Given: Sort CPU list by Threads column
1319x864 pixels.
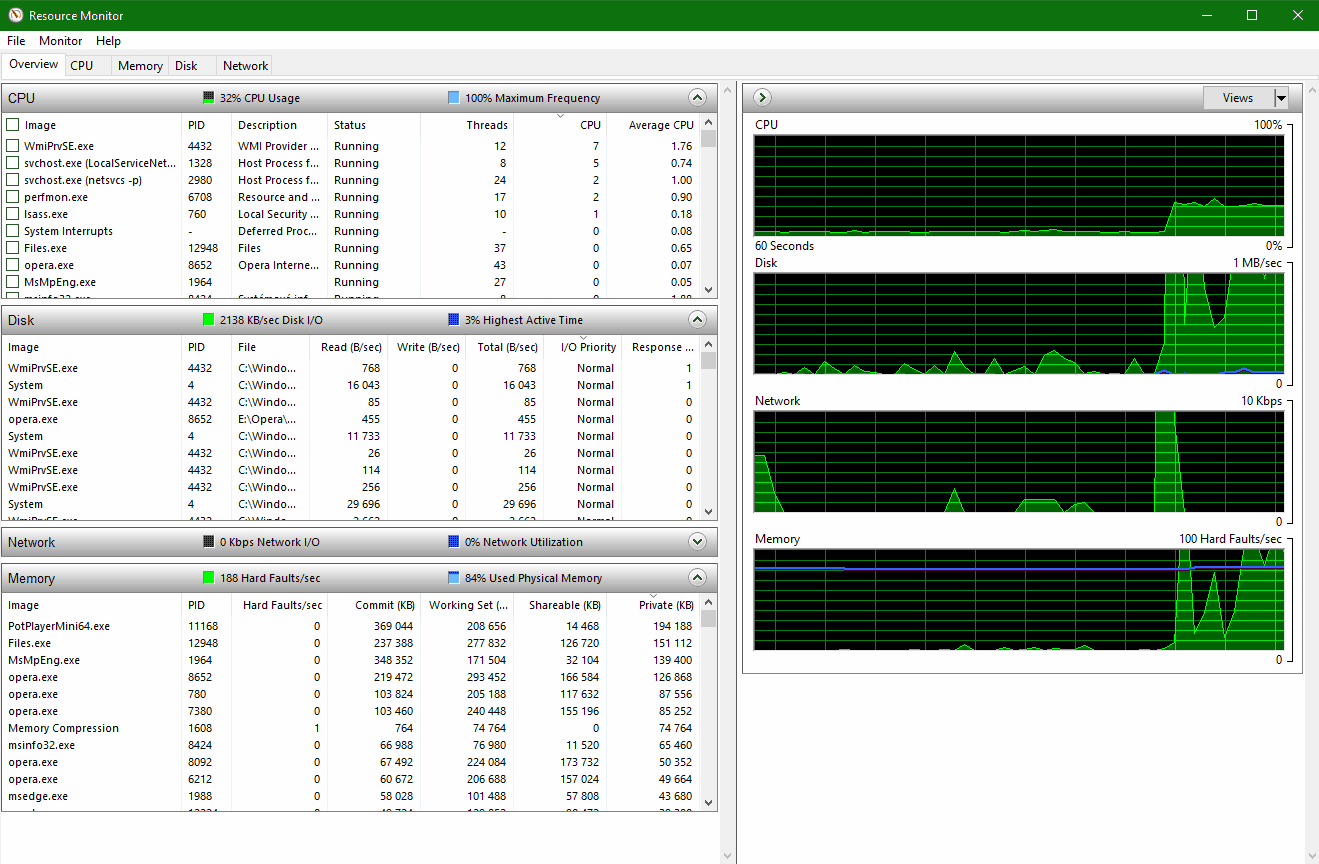Looking at the screenshot, I should point(466,125).
